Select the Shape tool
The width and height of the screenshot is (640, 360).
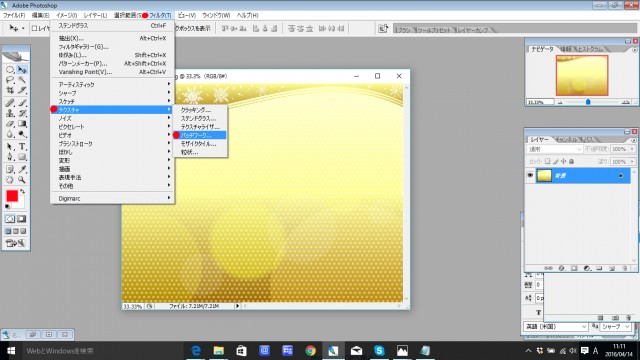pos(22,157)
